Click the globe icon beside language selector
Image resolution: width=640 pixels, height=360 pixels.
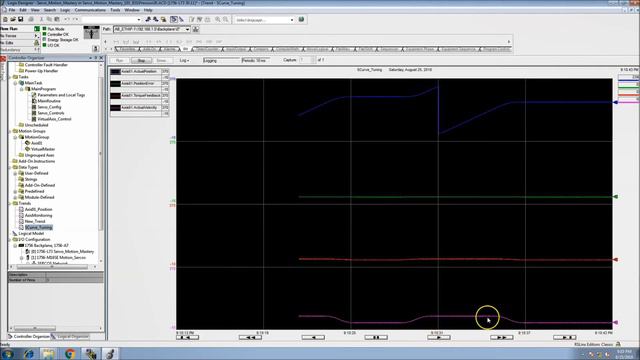coord(301,19)
